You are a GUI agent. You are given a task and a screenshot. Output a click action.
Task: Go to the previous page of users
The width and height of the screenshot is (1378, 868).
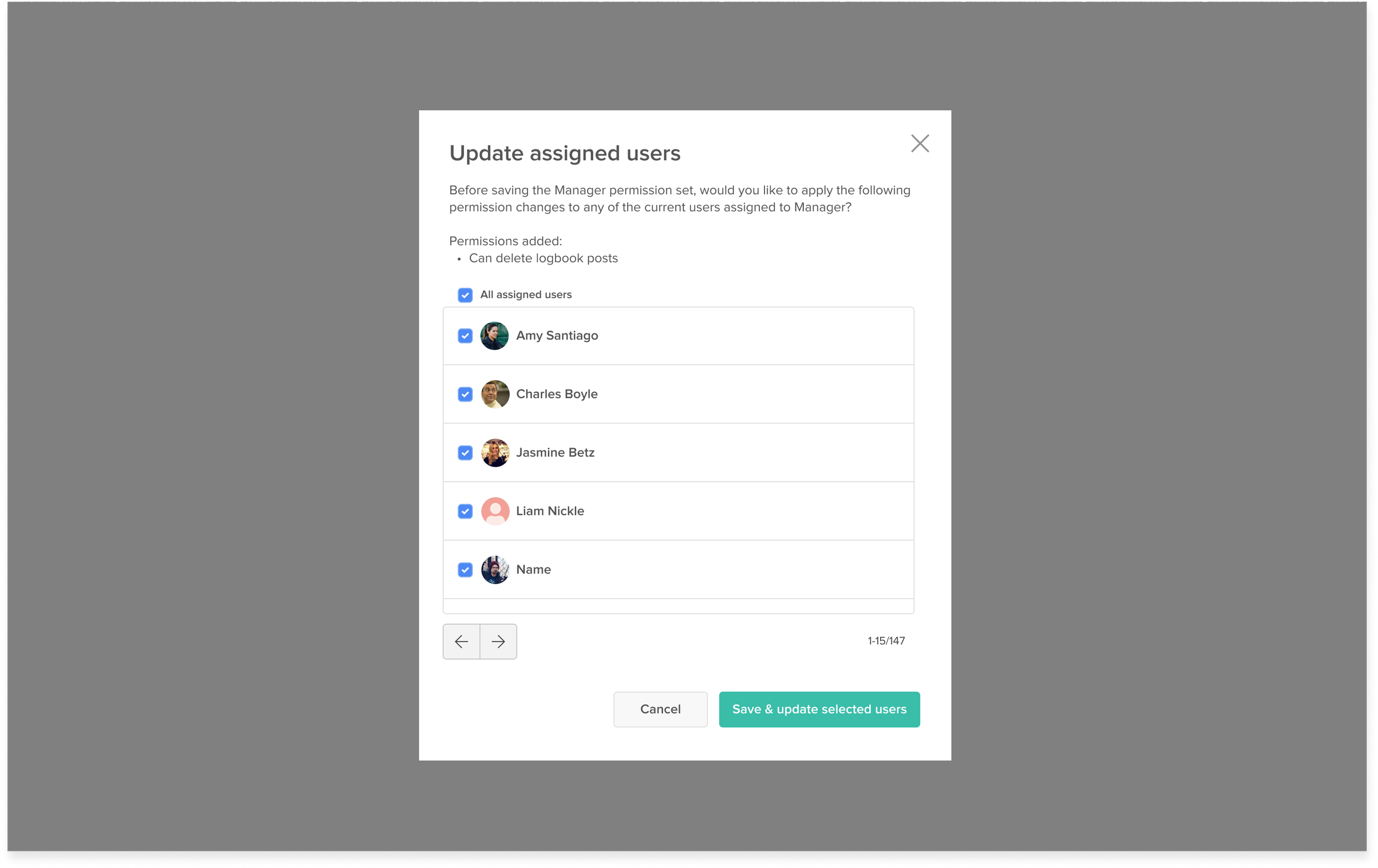[x=461, y=641]
